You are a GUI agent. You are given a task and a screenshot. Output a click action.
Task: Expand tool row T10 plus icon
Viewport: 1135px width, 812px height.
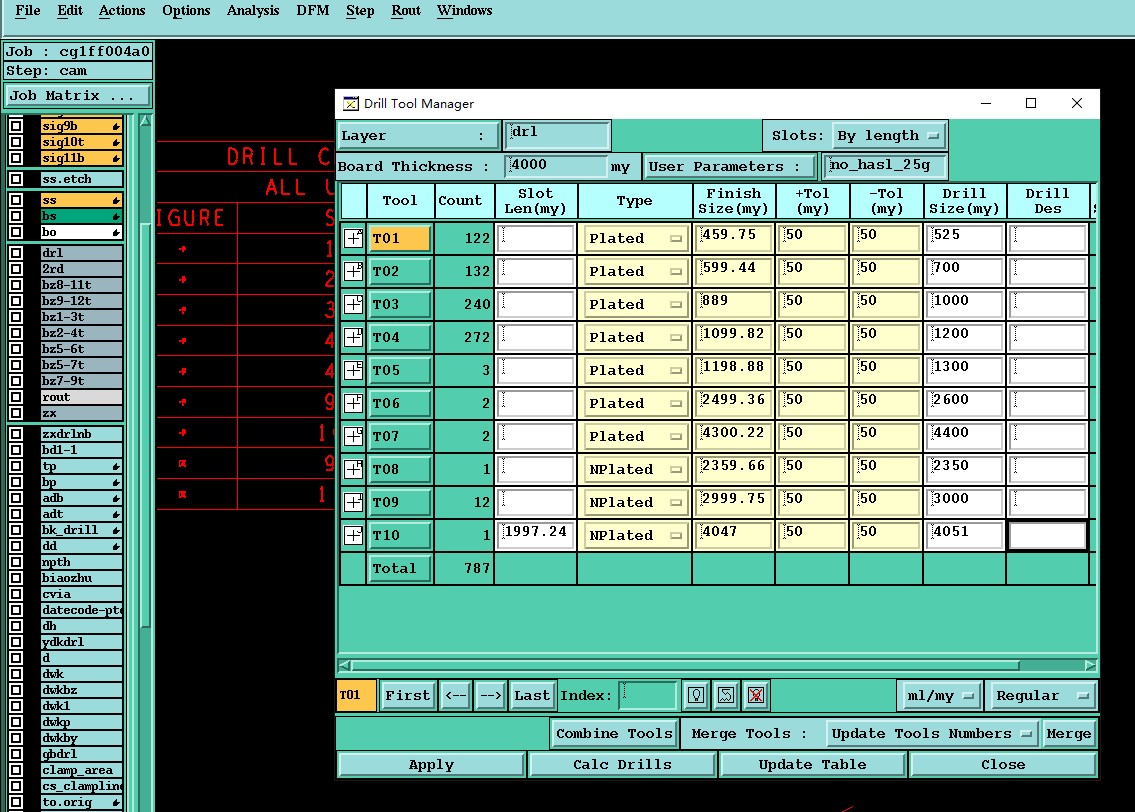tap(353, 535)
